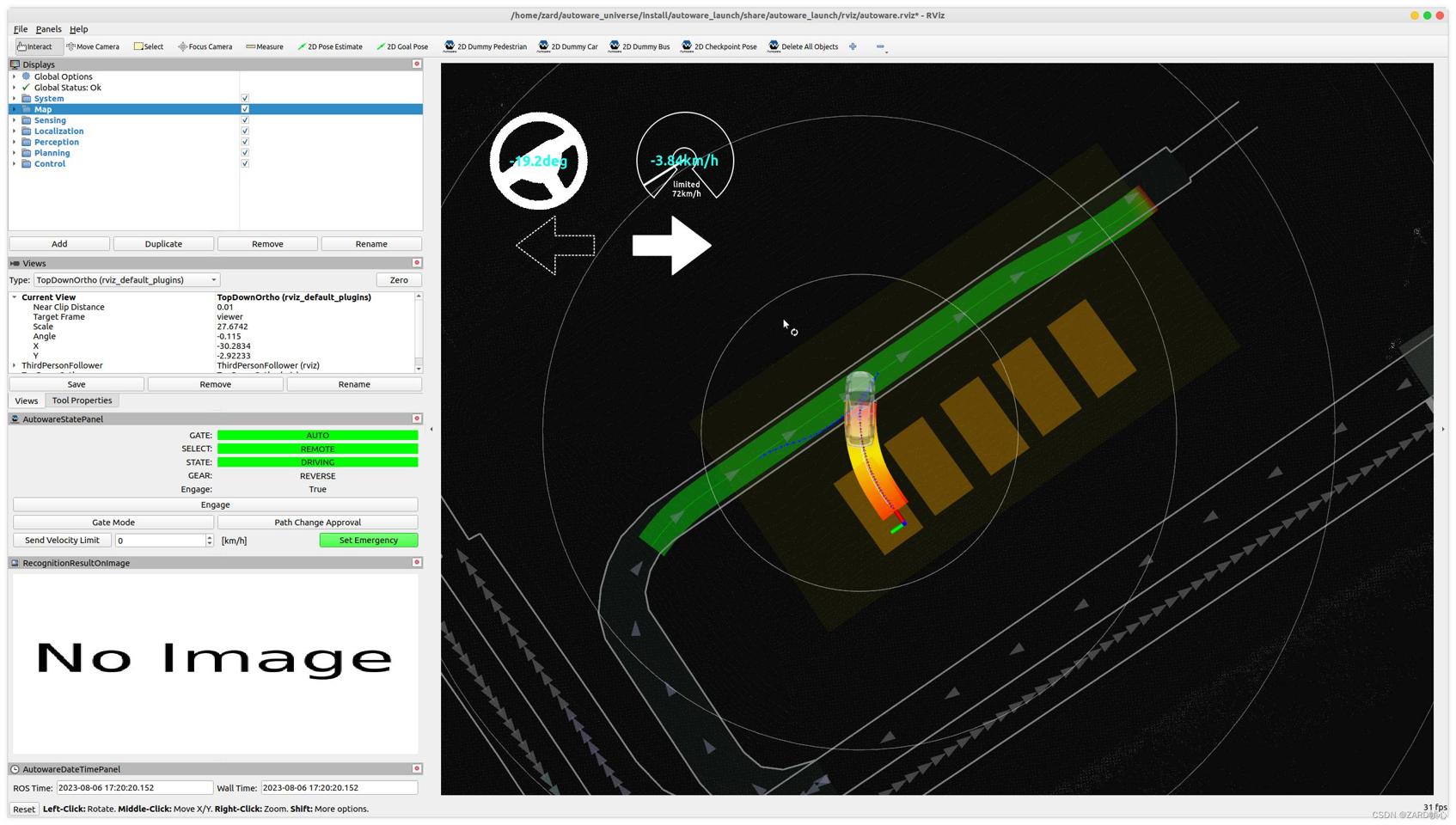Select the 2D Goal Pose tool

click(x=402, y=46)
